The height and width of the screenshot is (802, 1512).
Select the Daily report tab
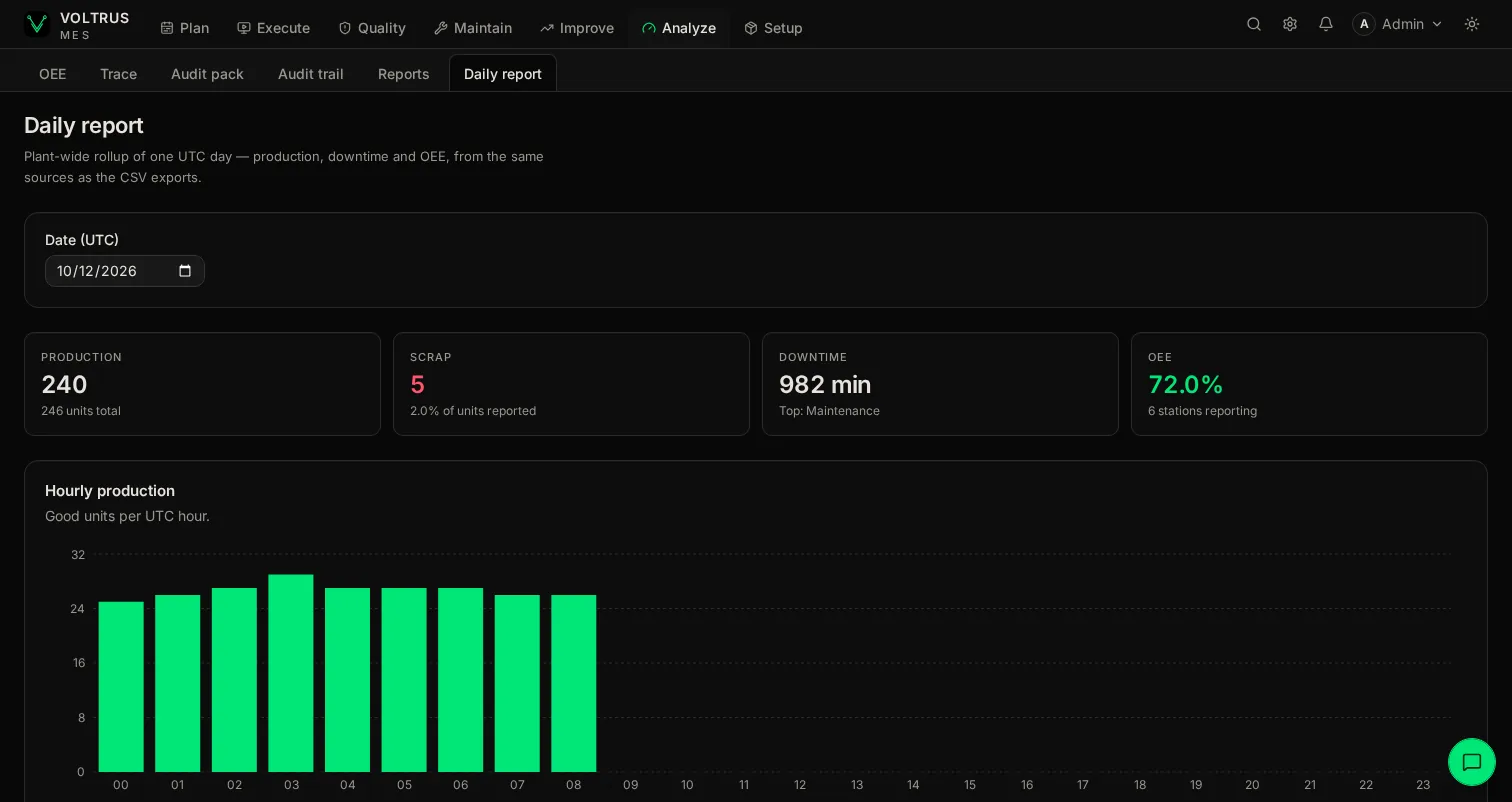point(503,74)
